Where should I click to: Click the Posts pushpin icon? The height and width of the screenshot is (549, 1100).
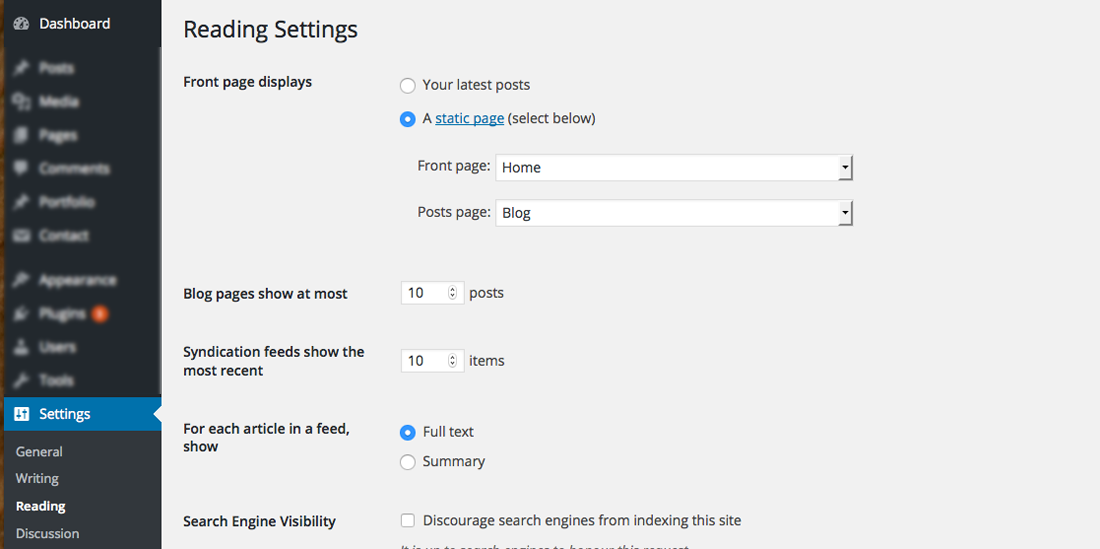[x=21, y=68]
